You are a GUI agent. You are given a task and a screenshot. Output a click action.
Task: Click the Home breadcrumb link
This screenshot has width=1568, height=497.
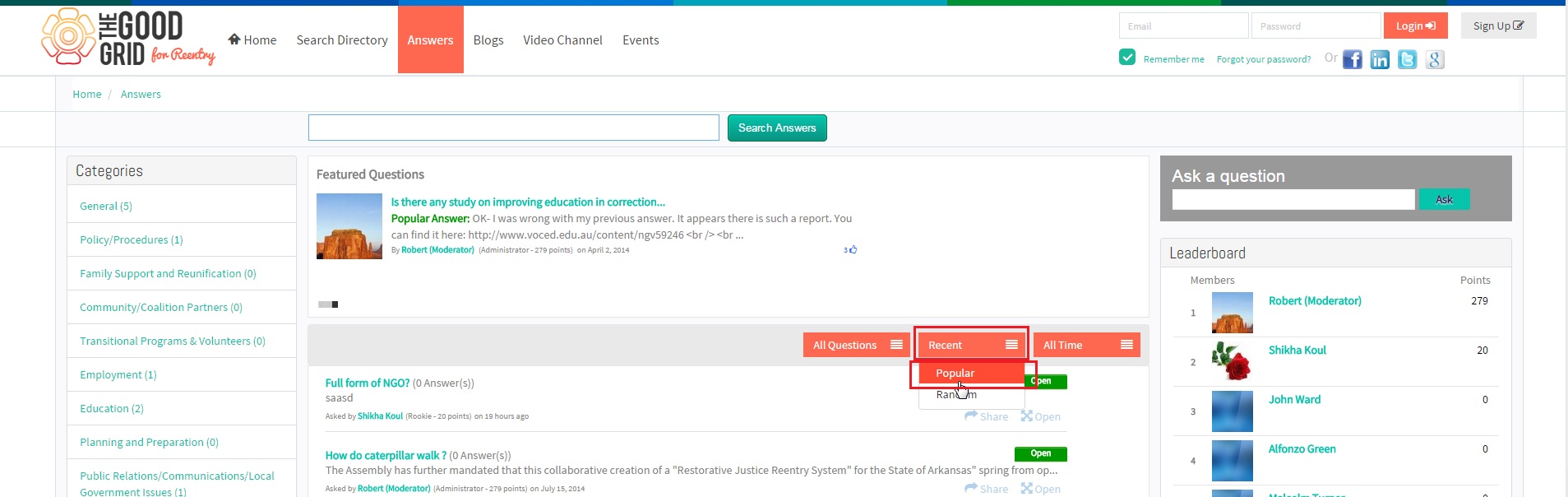[87, 94]
